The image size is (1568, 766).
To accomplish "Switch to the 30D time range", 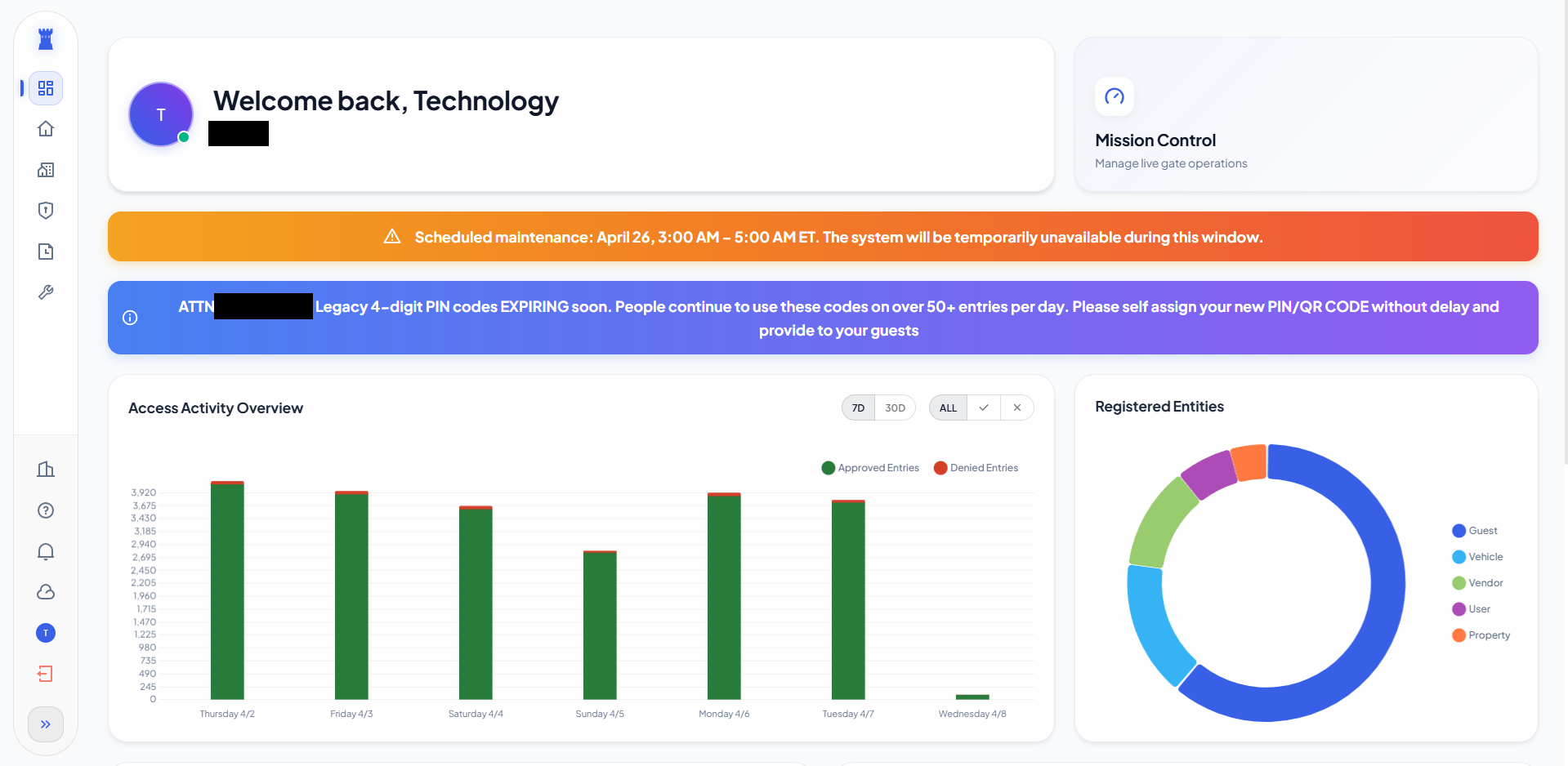I will click(895, 407).
